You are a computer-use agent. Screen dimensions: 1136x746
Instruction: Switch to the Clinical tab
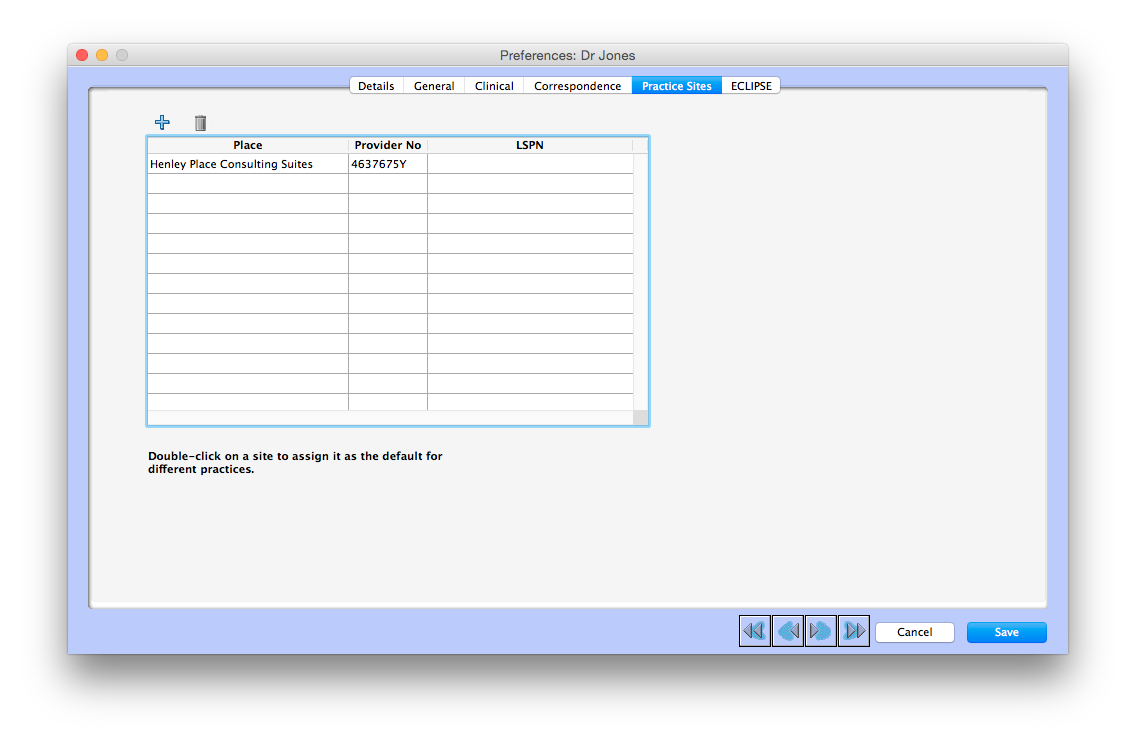pyautogui.click(x=493, y=85)
